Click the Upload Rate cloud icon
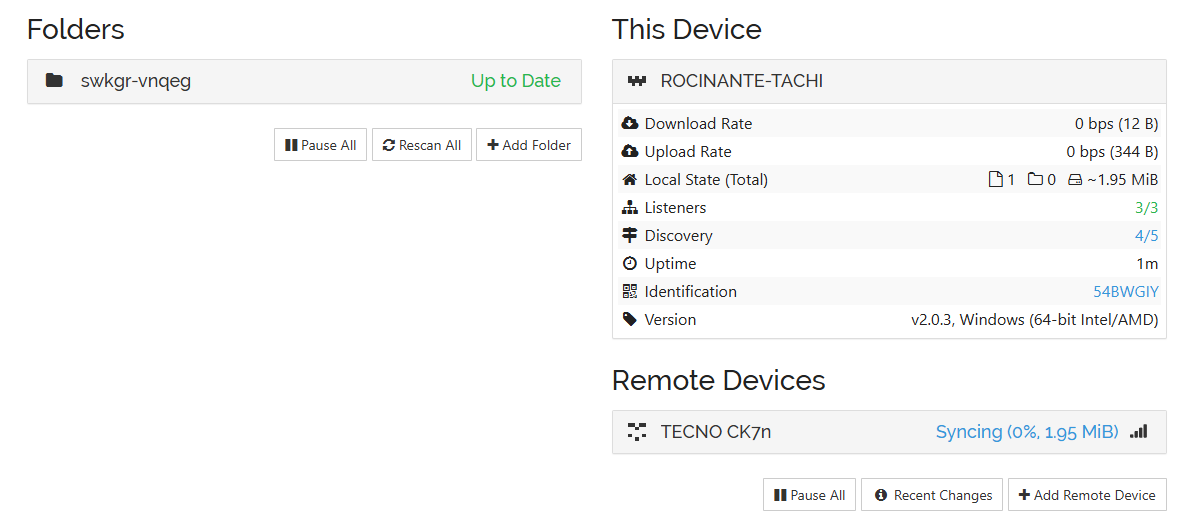 click(x=629, y=152)
